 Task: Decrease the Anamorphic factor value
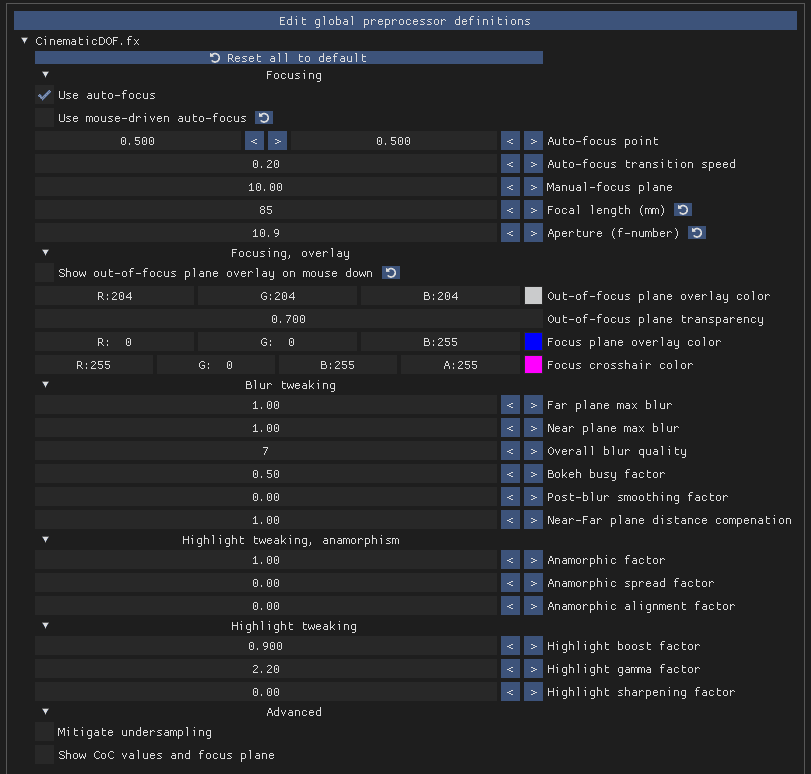[x=510, y=560]
